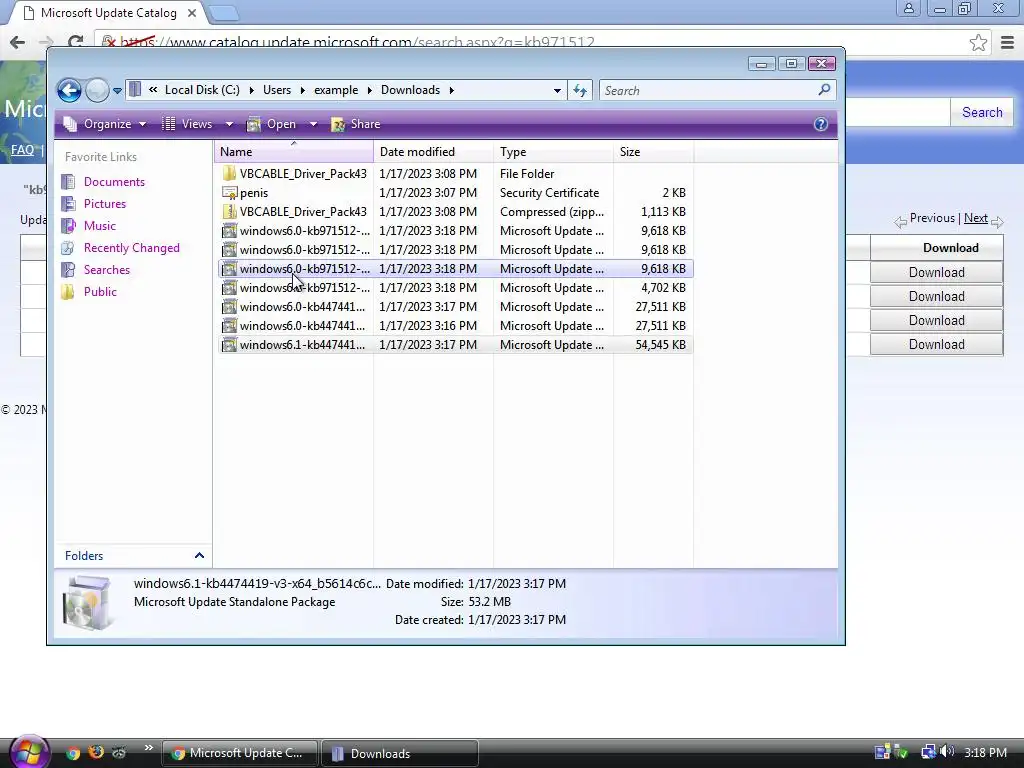Close the Microsoft Update Catalog tab
1024x768 pixels.
pyautogui.click(x=192, y=13)
